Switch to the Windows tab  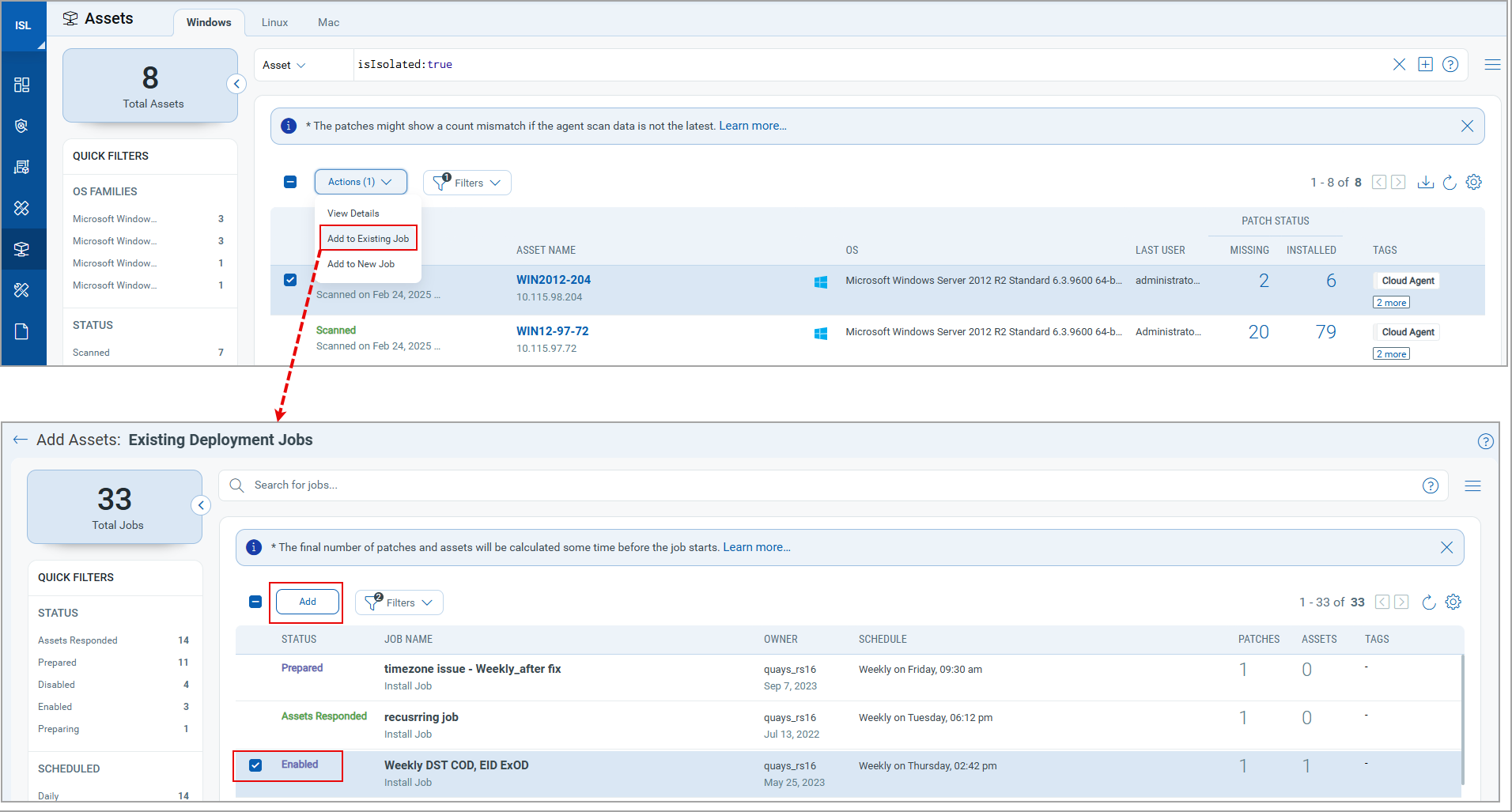[209, 22]
